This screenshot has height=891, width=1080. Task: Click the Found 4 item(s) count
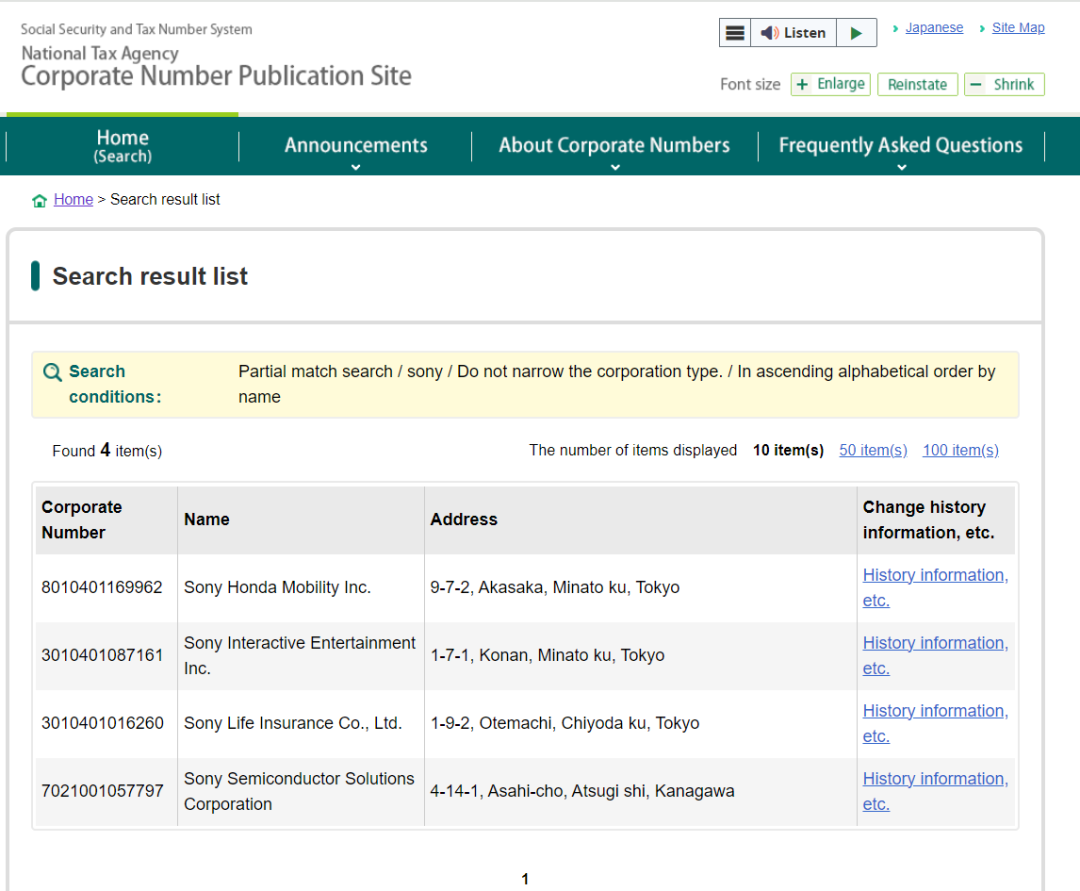pyautogui.click(x=107, y=450)
